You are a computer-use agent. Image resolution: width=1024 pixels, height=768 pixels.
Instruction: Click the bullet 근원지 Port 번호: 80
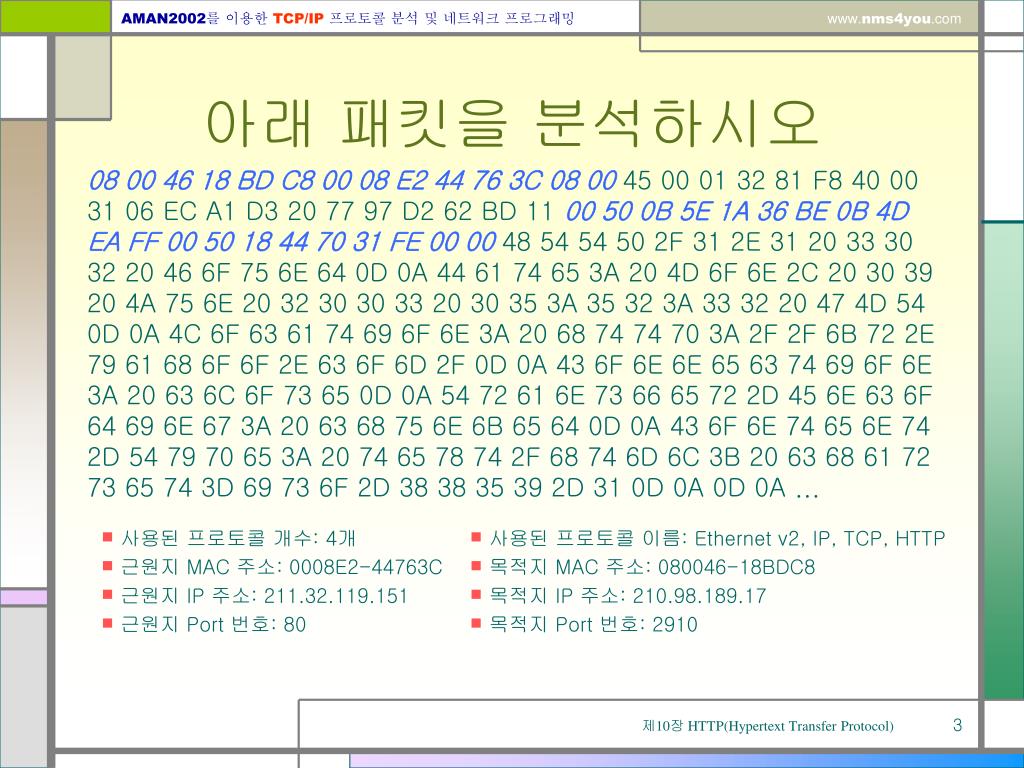tap(204, 624)
